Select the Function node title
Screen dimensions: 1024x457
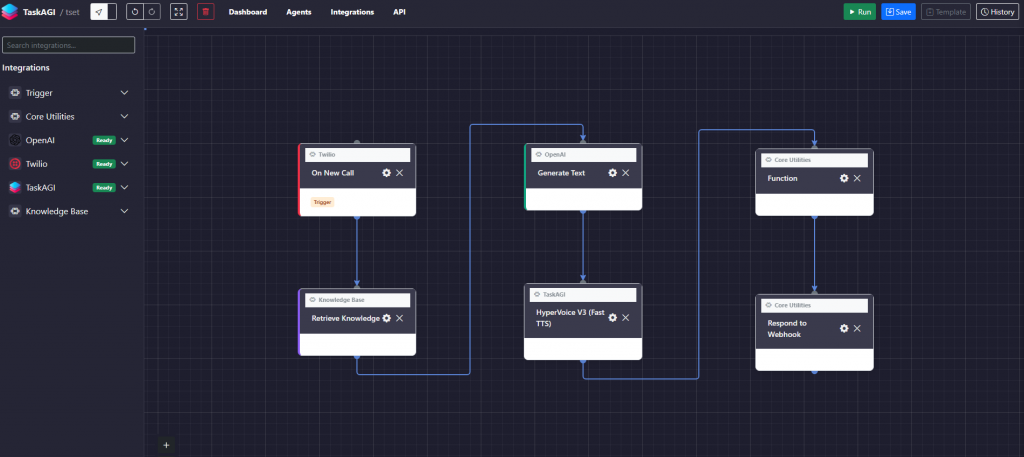coord(782,178)
